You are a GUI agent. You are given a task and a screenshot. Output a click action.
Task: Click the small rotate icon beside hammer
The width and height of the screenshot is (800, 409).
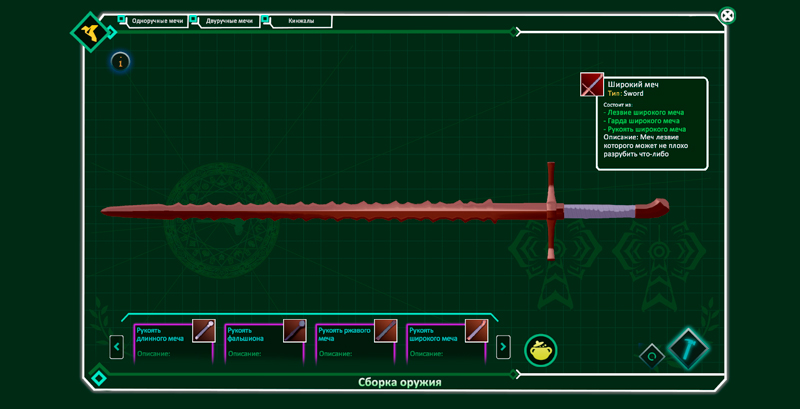click(x=652, y=355)
